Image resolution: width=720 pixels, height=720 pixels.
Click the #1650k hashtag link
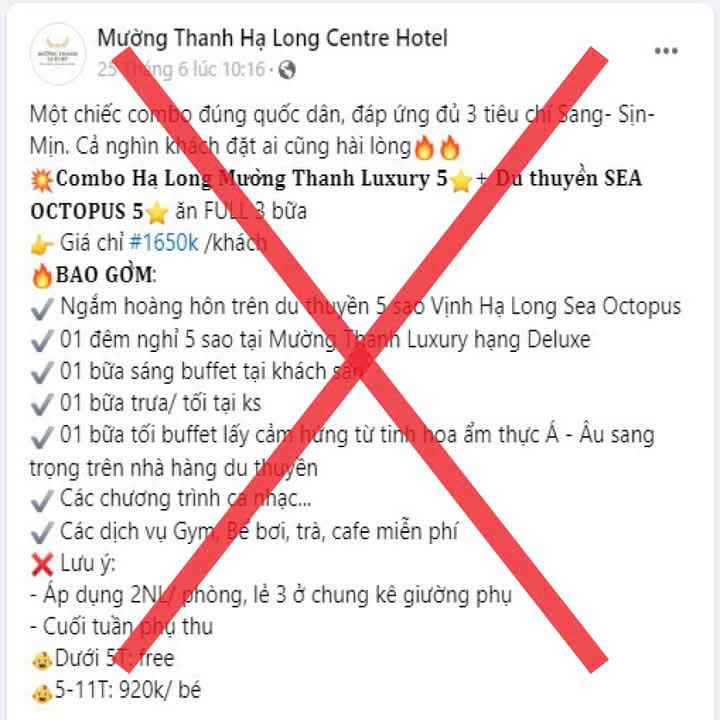coord(164,242)
